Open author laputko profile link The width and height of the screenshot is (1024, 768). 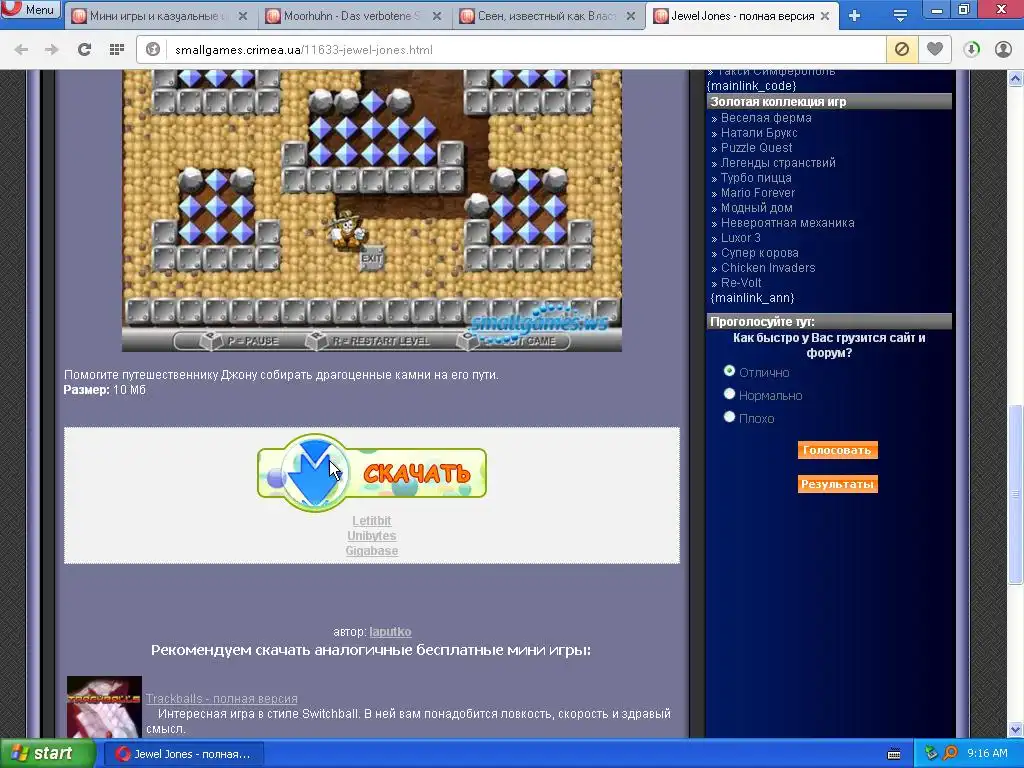(390, 632)
